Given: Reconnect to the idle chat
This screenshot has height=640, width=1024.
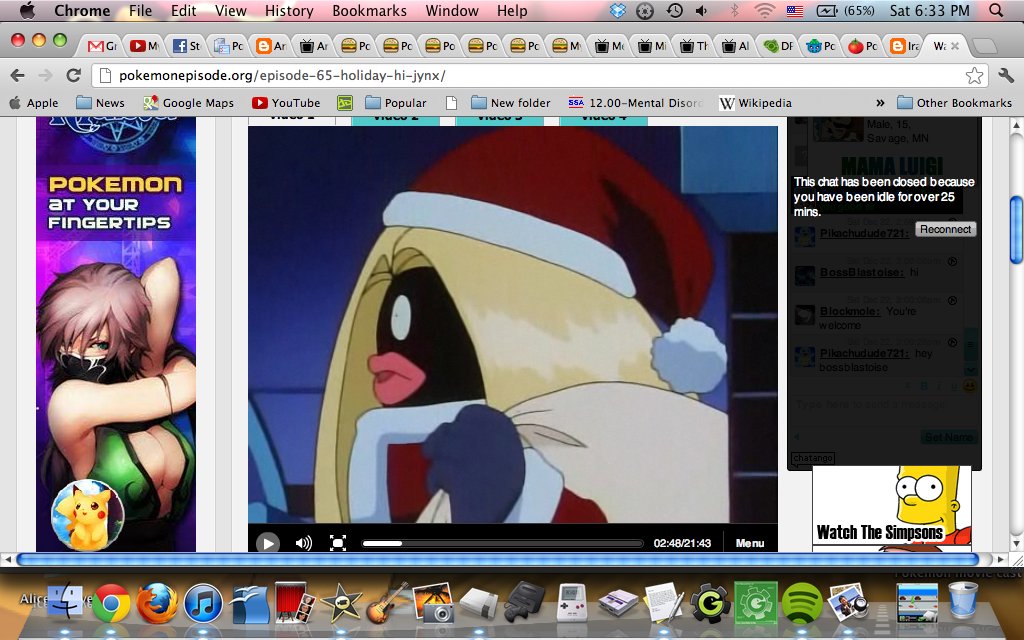Looking at the screenshot, I should coord(945,229).
